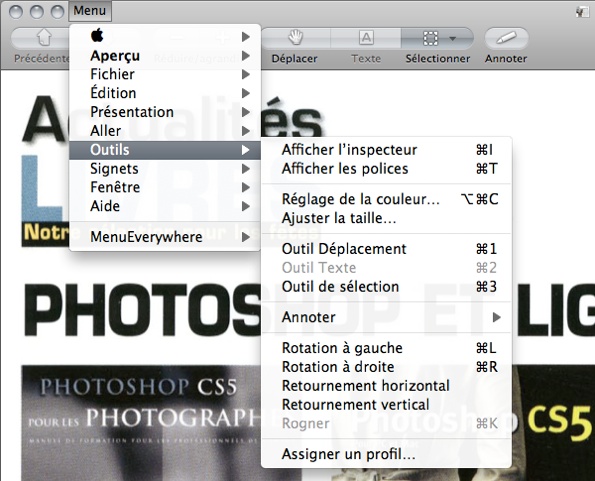Select Outil de sélection
The width and height of the screenshot is (595, 481).
coord(387,287)
